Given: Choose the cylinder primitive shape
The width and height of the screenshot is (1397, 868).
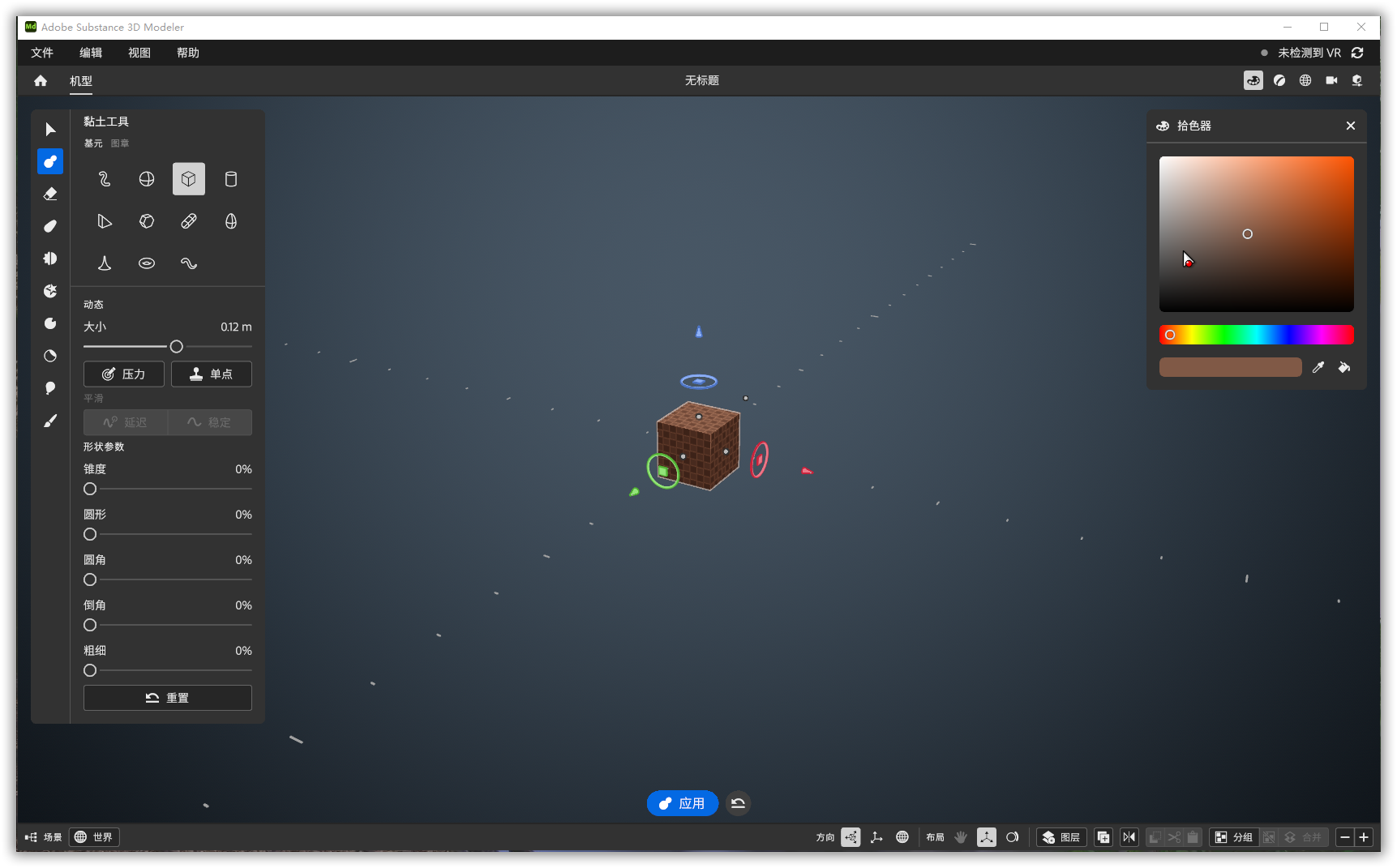Looking at the screenshot, I should coord(231,179).
